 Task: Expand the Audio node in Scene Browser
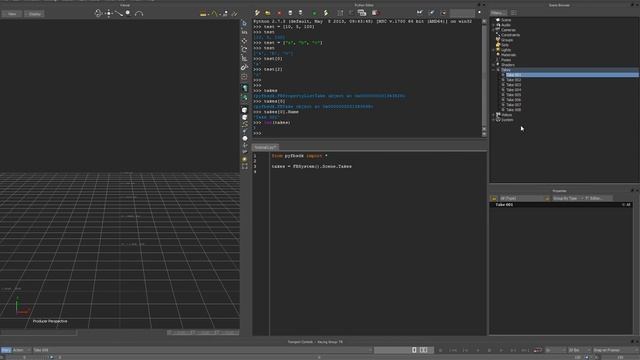(493, 25)
